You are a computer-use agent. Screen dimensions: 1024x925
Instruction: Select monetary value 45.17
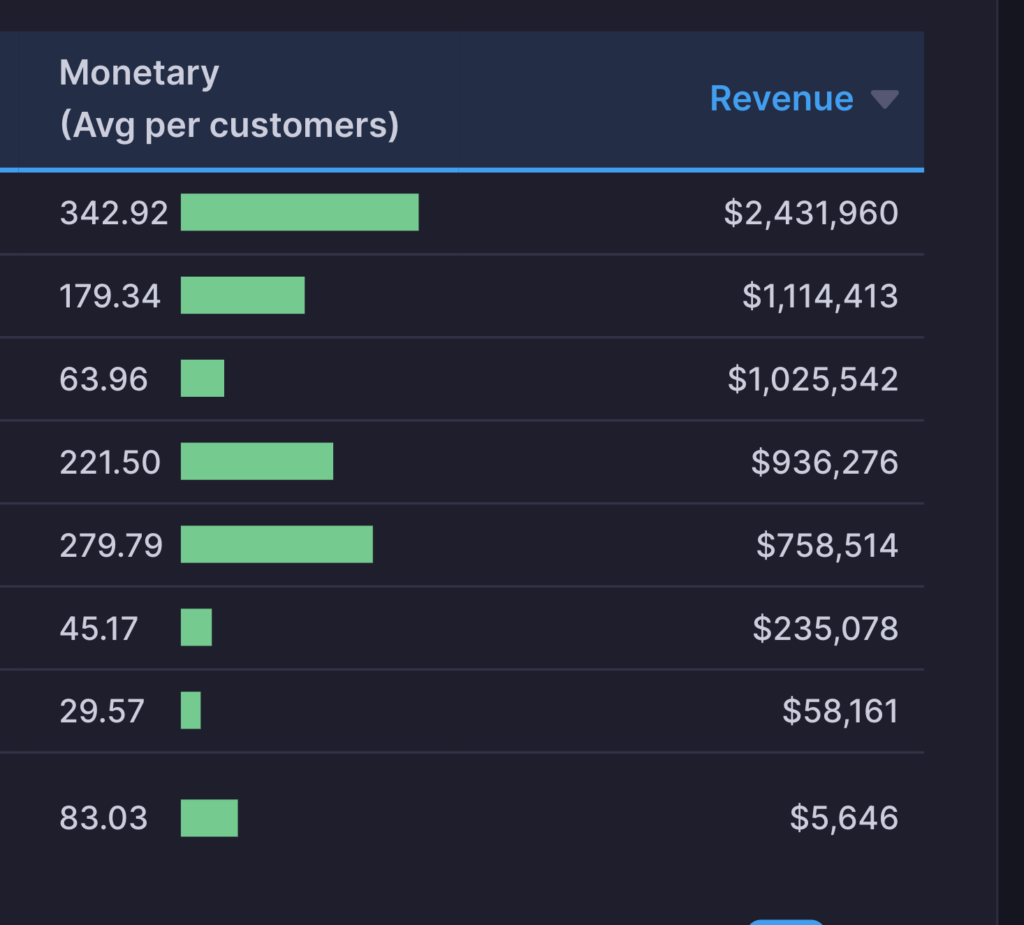(99, 628)
